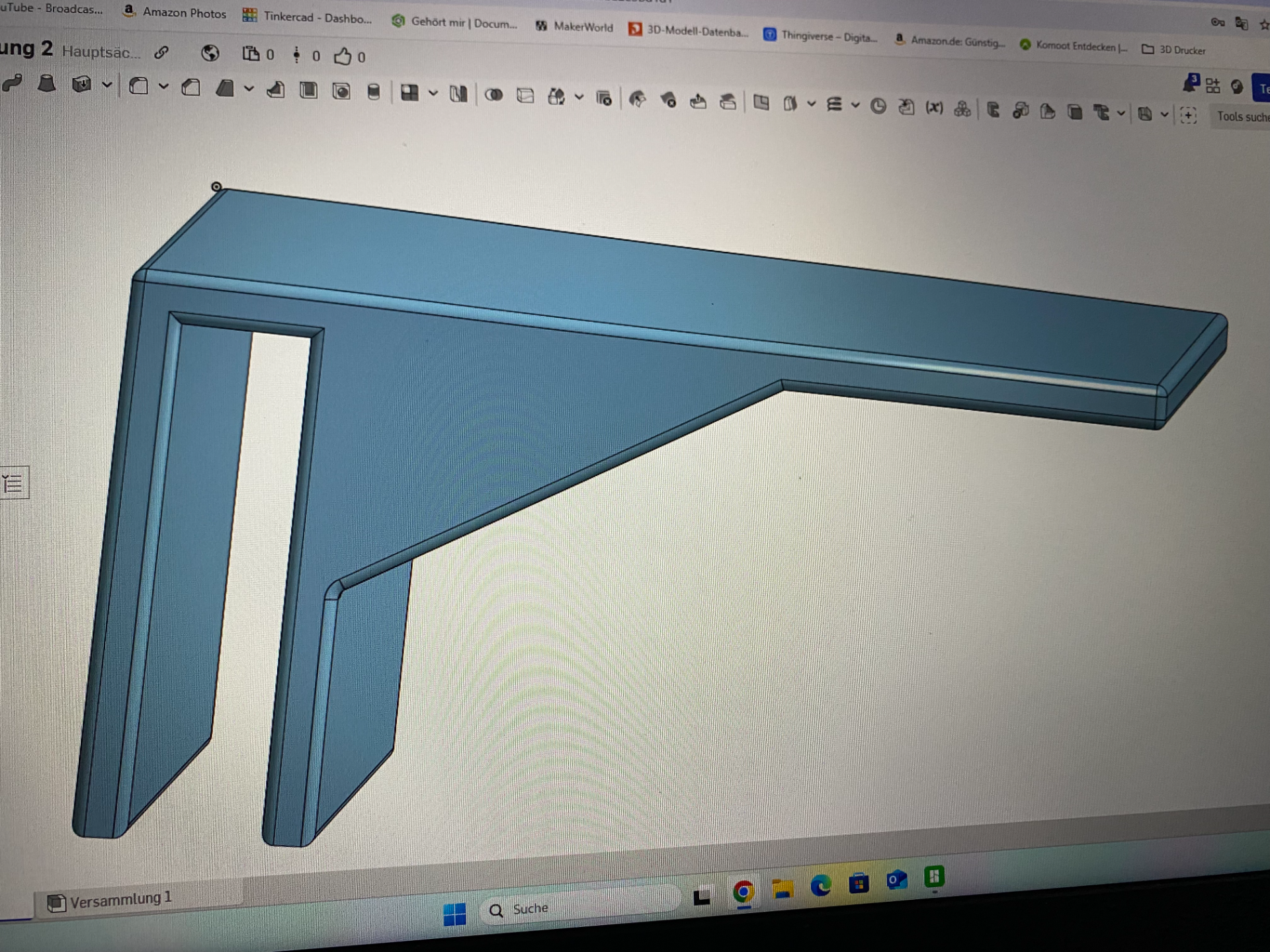Expand the Linear pattern dropdown arrow
The width and height of the screenshot is (1270, 952).
[x=433, y=94]
